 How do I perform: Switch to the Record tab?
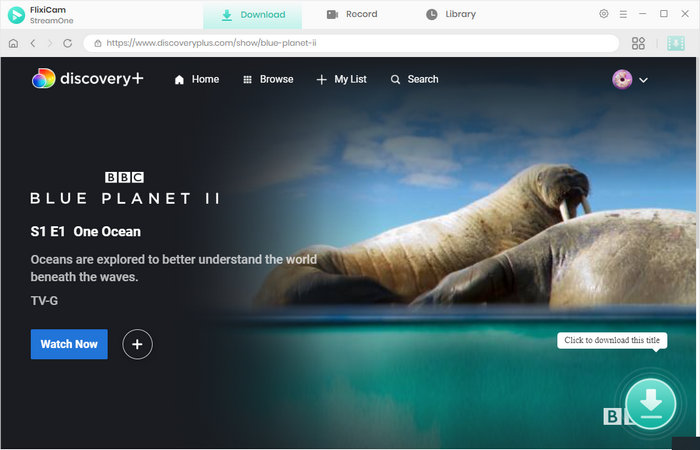(x=352, y=14)
